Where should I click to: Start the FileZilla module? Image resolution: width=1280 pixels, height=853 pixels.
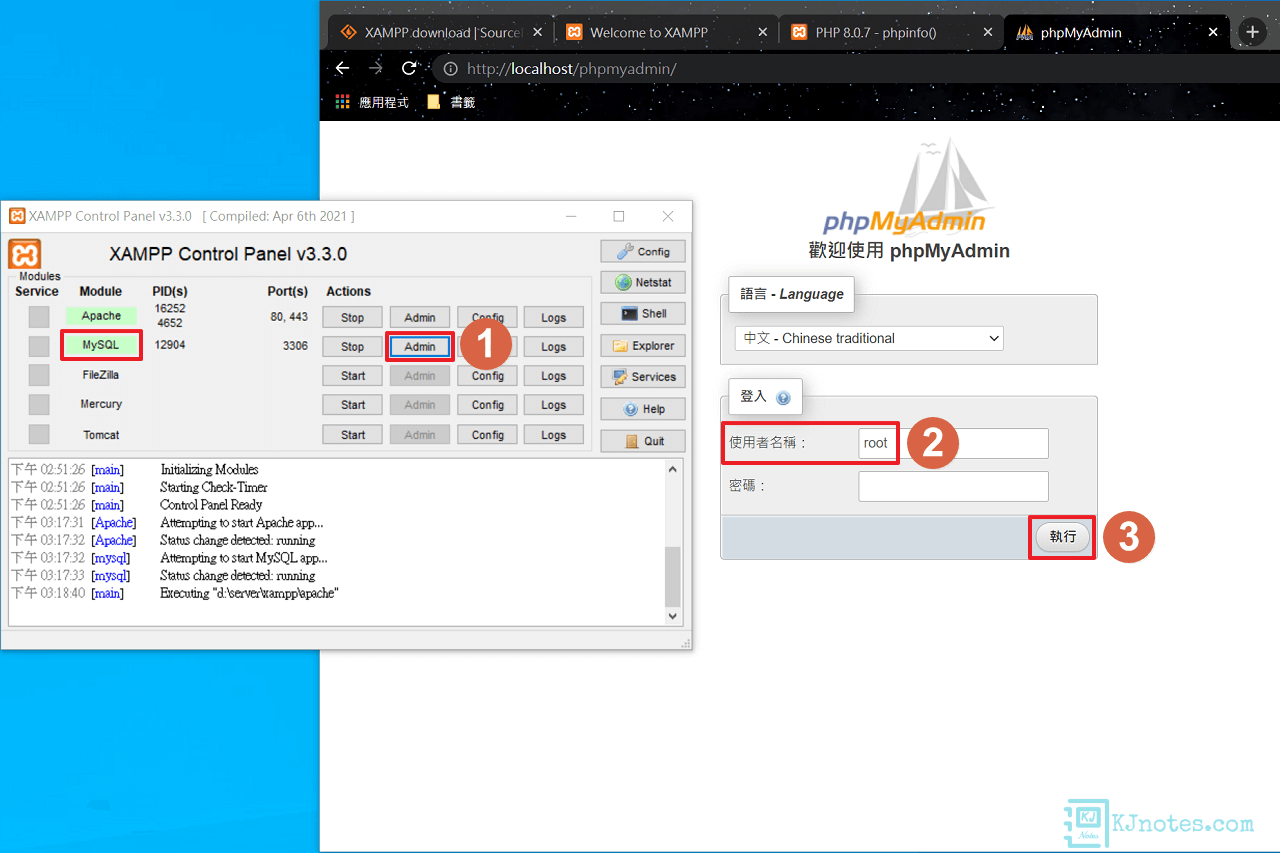pyautogui.click(x=353, y=376)
